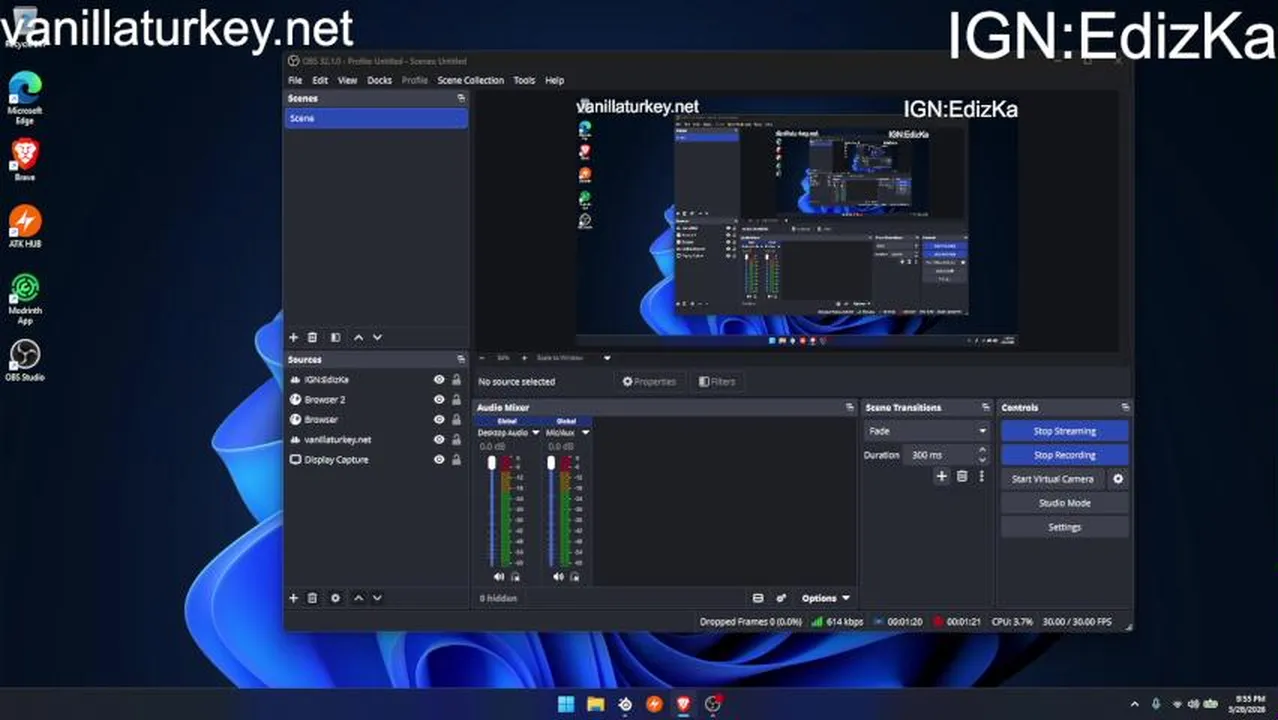Pop out the Audio Mixer dock
Screen dimensions: 1278x720
(850, 407)
